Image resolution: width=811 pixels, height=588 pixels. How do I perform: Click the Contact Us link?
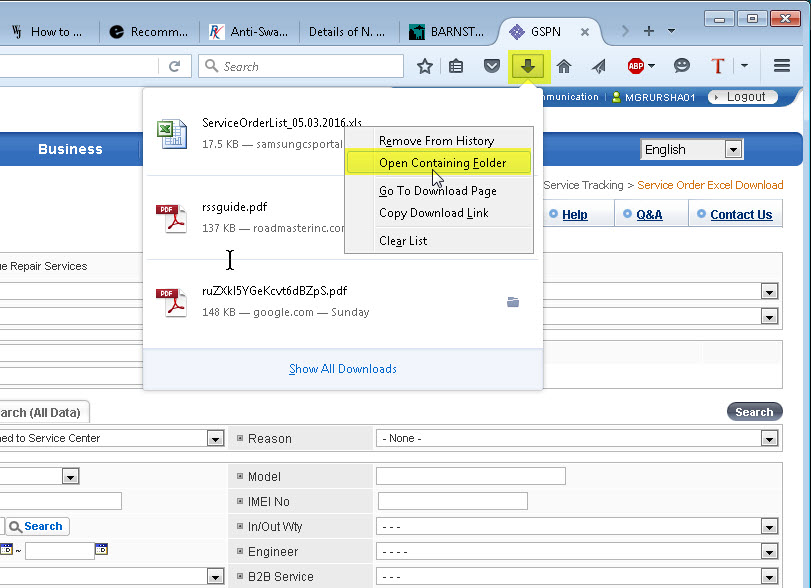point(740,215)
